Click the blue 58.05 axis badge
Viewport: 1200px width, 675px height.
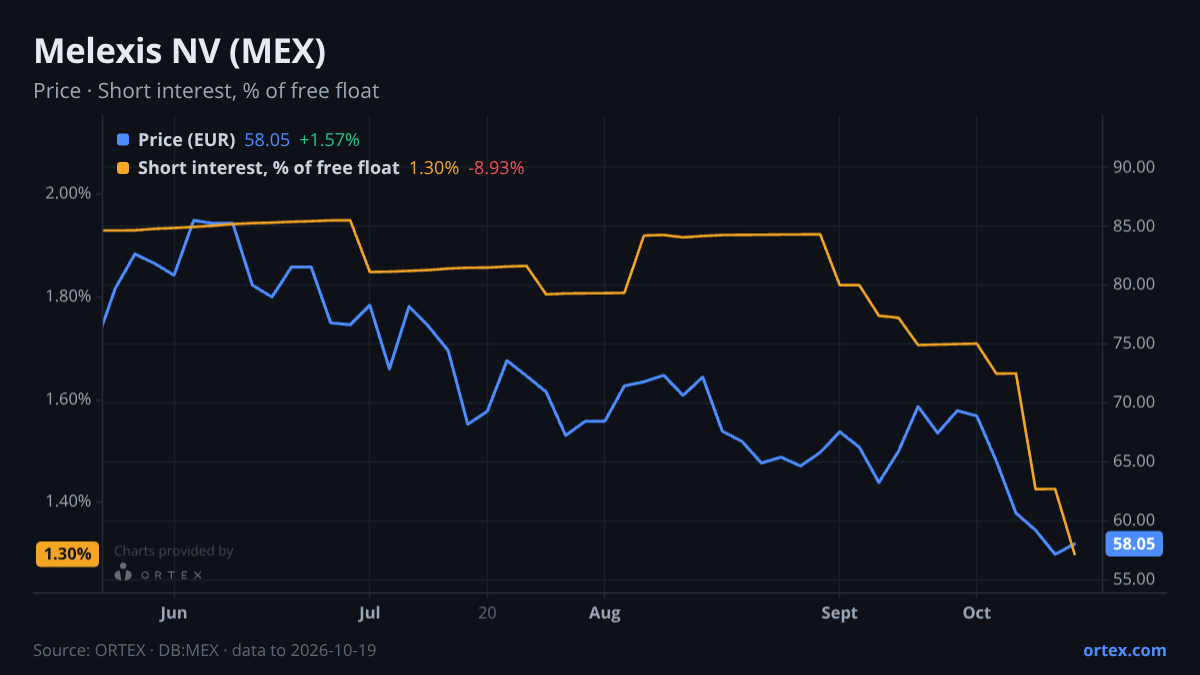(1134, 544)
